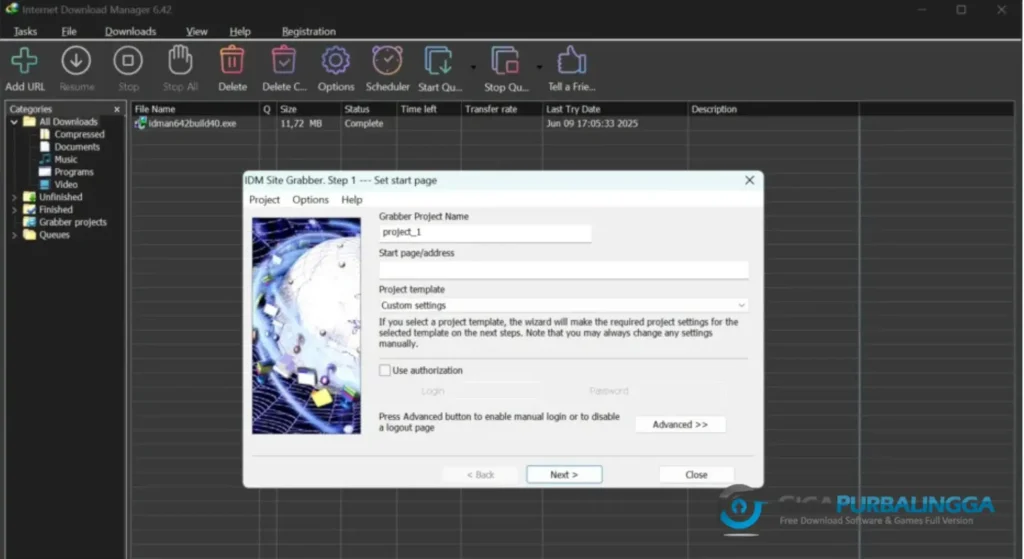Click the Complete status cell
The width and height of the screenshot is (1024, 559).
364,123
